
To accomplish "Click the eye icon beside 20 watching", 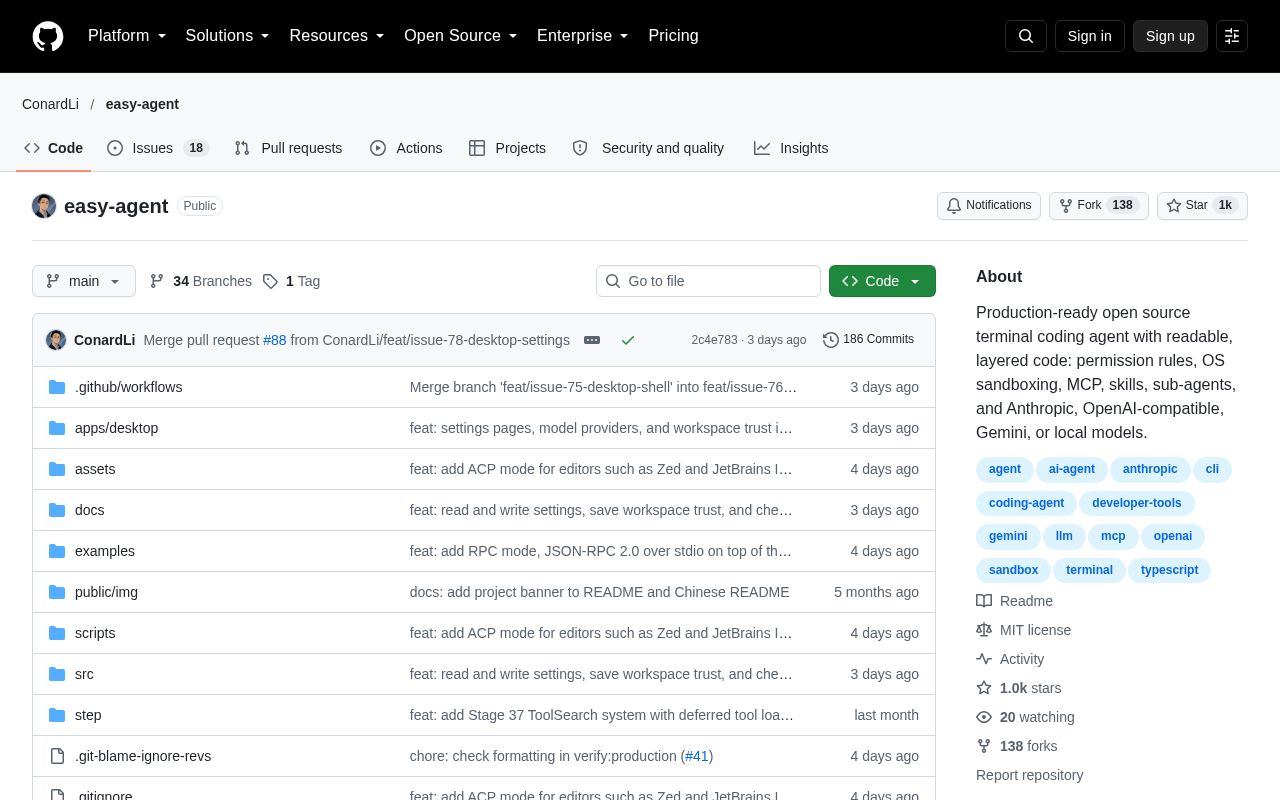I will click(x=984, y=717).
